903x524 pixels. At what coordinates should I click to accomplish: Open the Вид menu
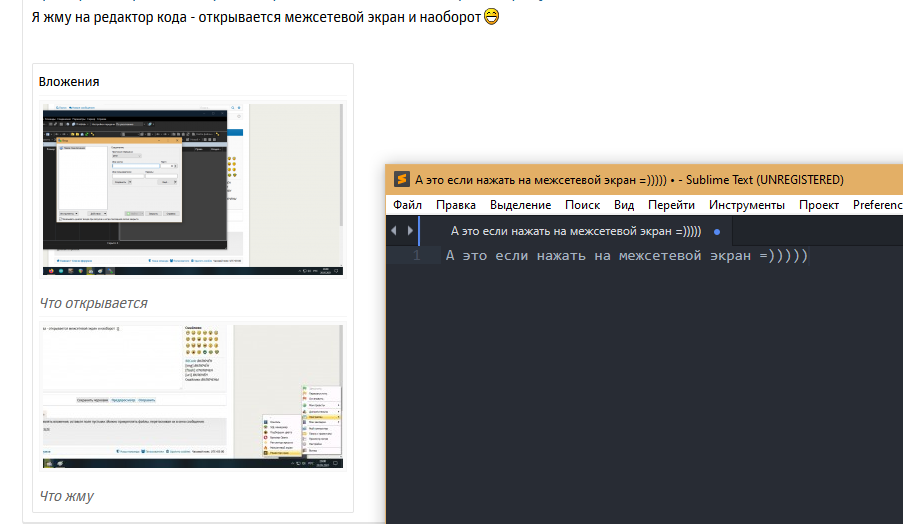(x=624, y=205)
